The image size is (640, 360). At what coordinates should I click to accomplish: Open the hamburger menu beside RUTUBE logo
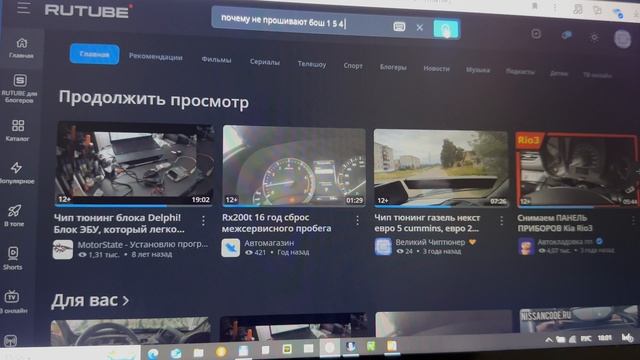point(24,7)
